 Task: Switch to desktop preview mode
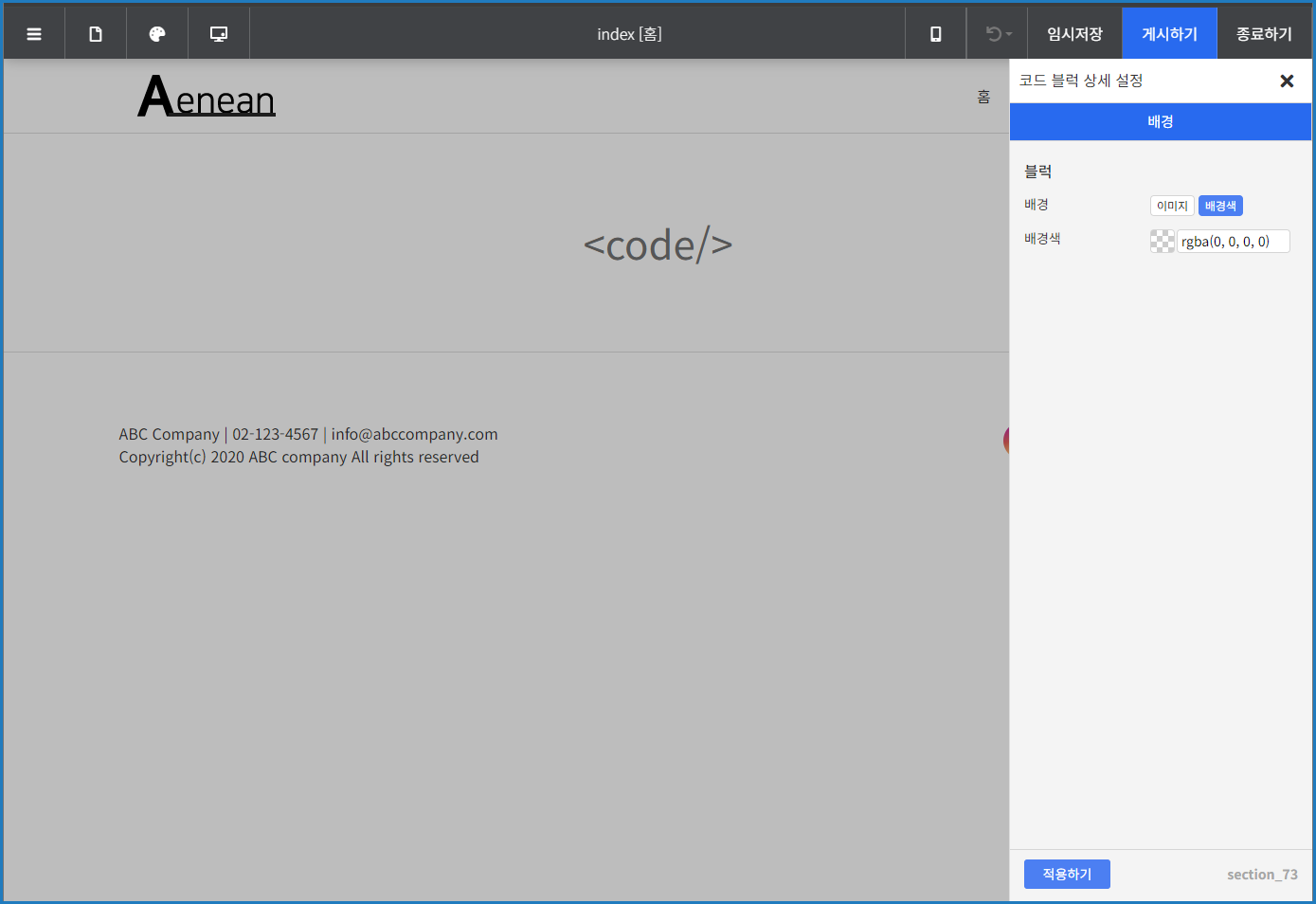click(219, 33)
